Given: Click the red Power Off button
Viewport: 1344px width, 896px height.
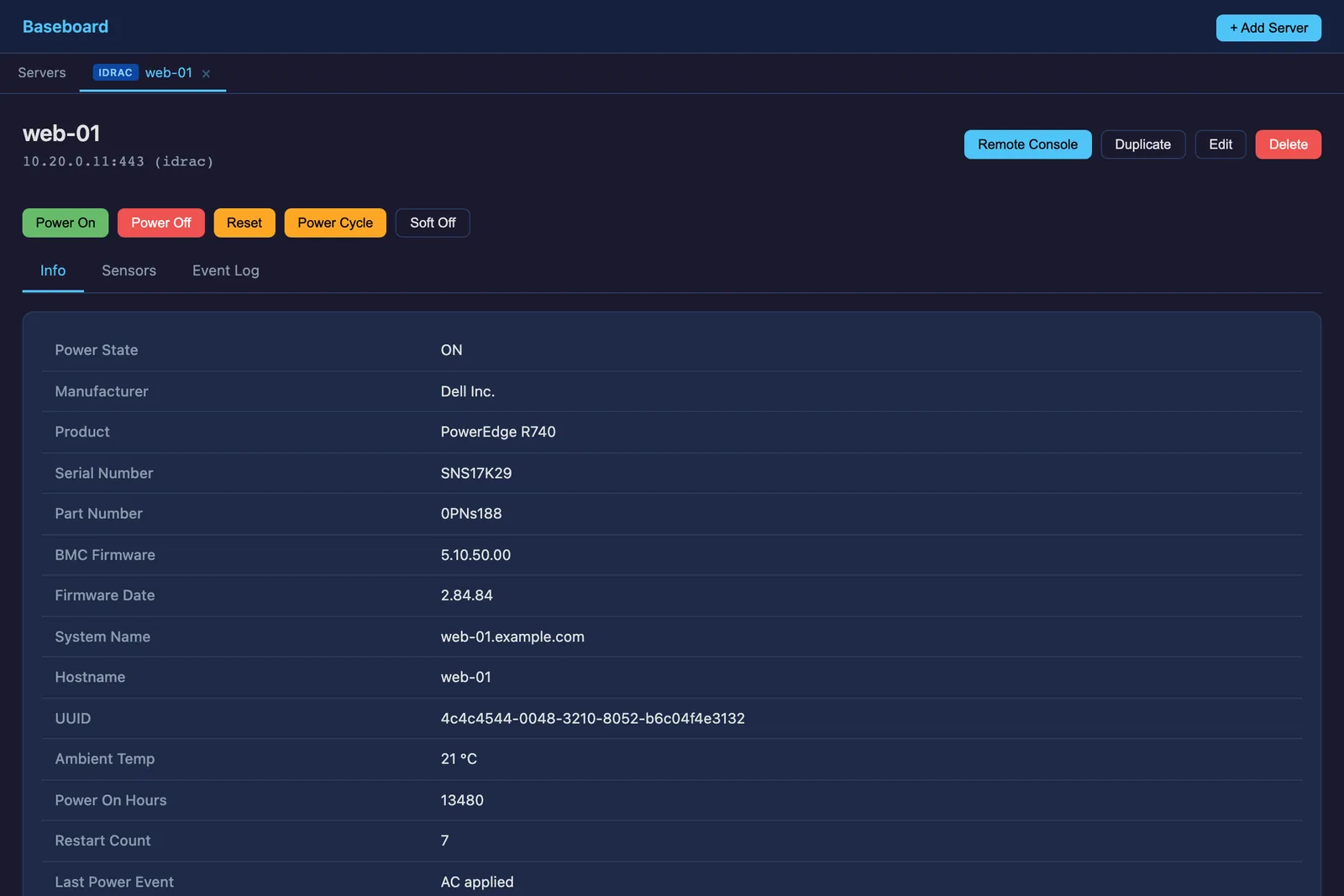Looking at the screenshot, I should [161, 223].
